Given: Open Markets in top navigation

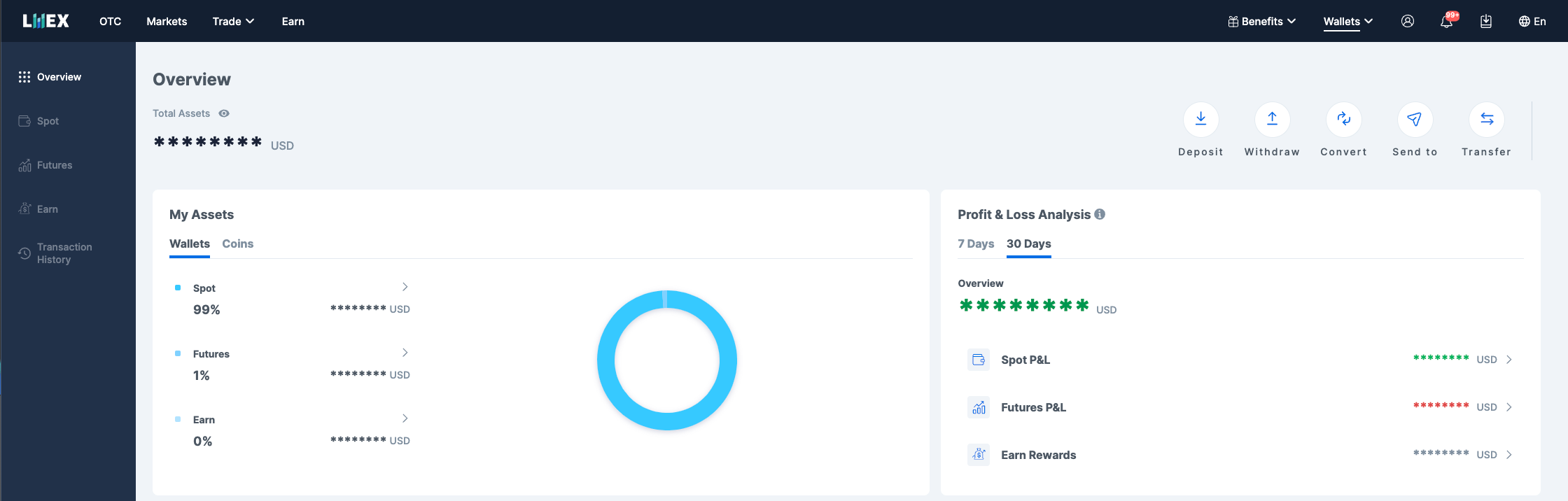Looking at the screenshot, I should [167, 21].
